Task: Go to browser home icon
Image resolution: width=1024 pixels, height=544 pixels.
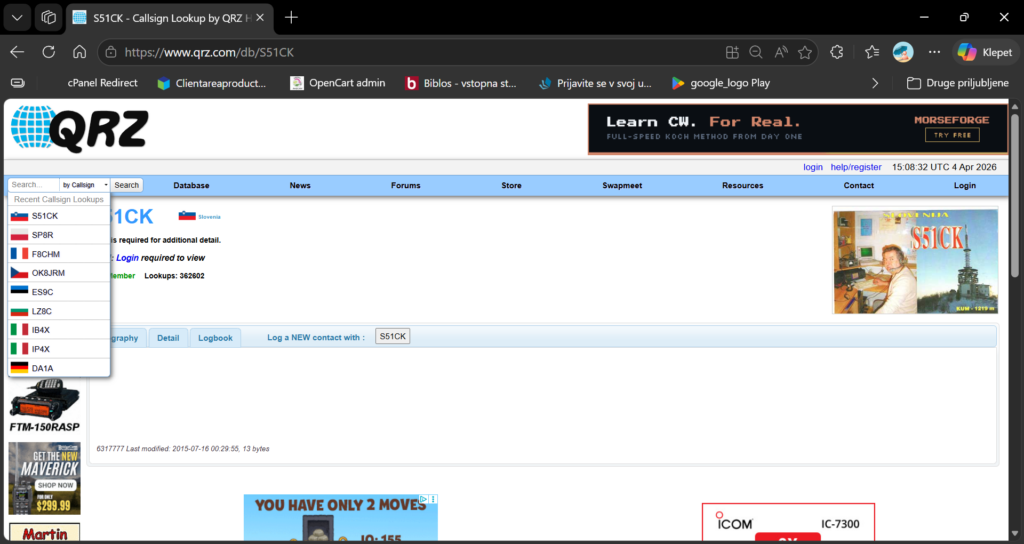Action: pos(79,52)
